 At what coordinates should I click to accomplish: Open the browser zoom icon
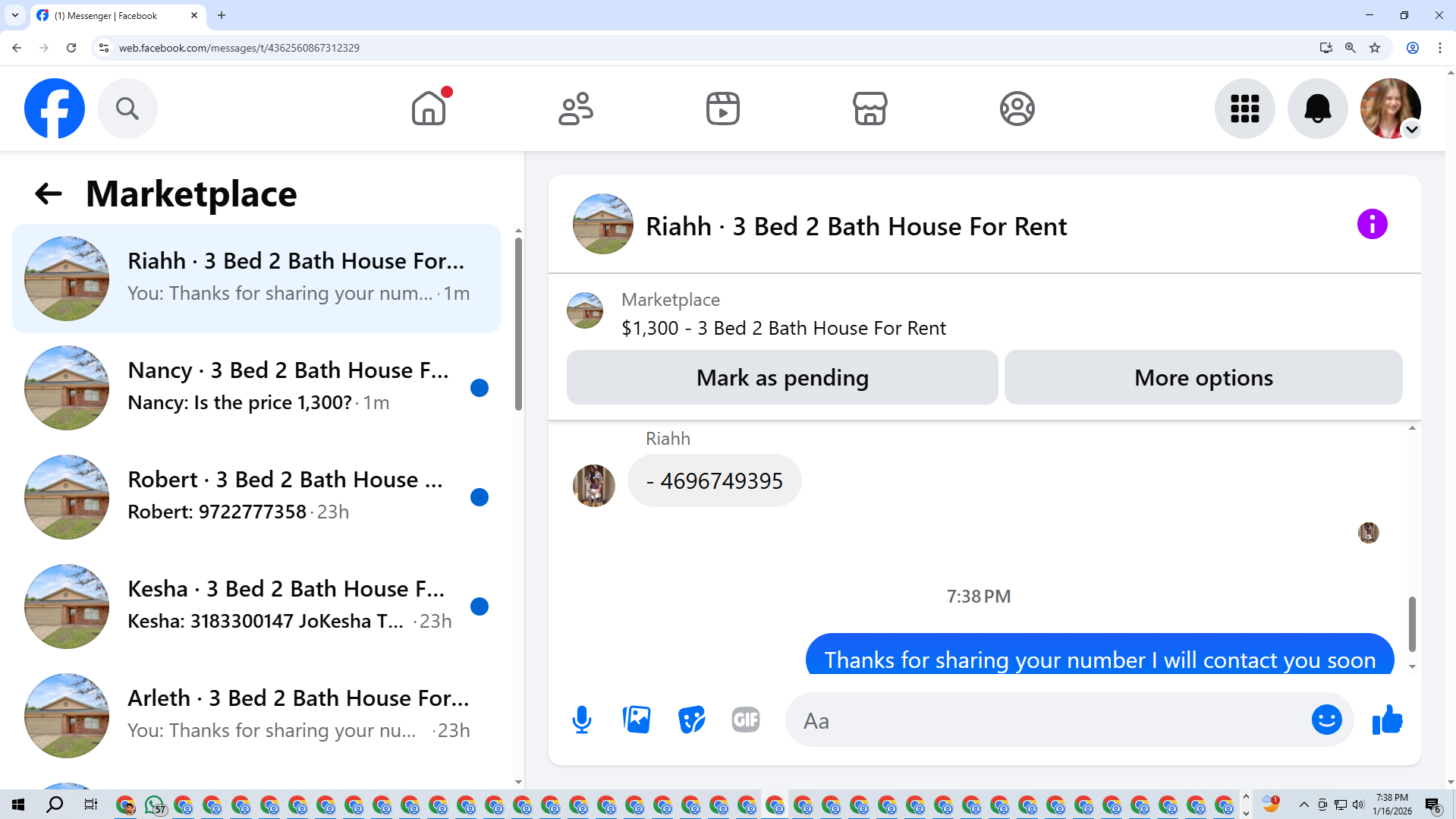[1351, 48]
